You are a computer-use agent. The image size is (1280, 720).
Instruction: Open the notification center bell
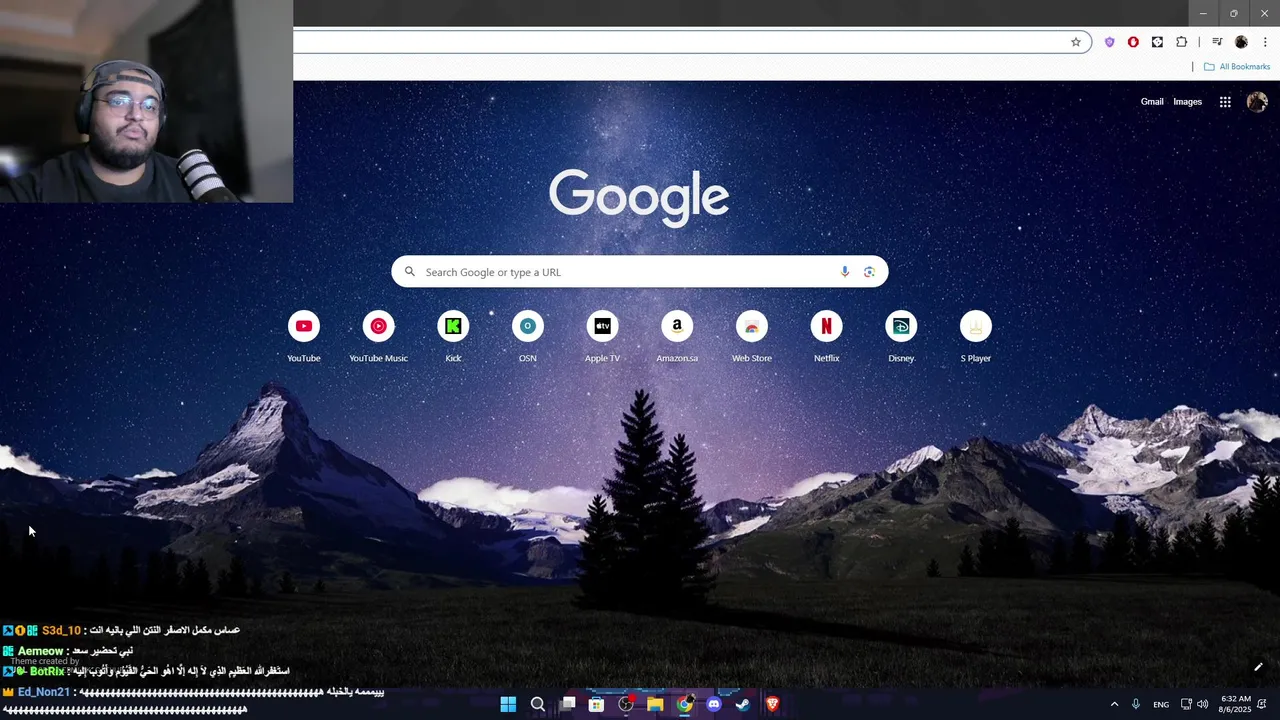1263,704
